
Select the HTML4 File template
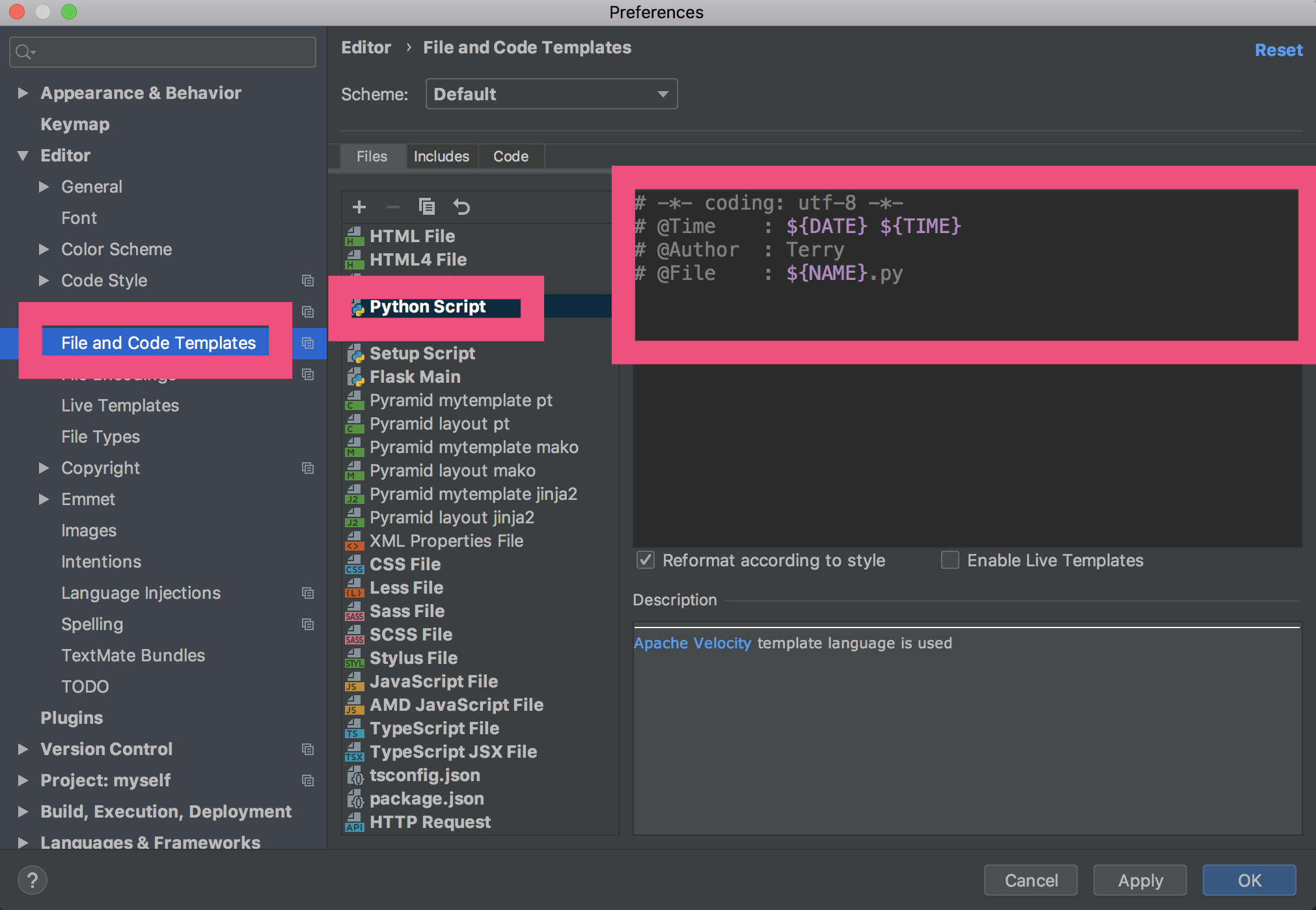click(x=418, y=260)
